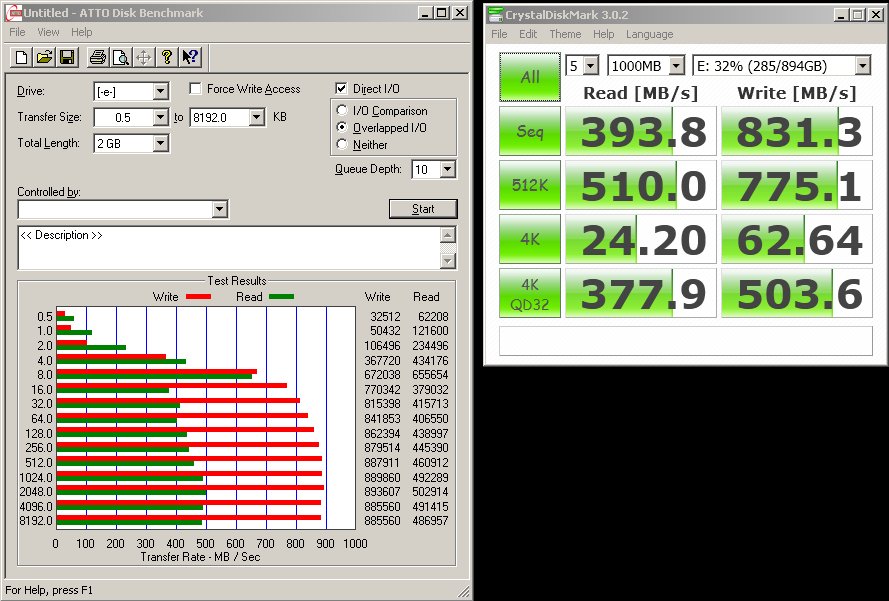Image resolution: width=889 pixels, height=601 pixels.
Task: Uncheck the Direct I/O checkbox
Action: pos(341,88)
